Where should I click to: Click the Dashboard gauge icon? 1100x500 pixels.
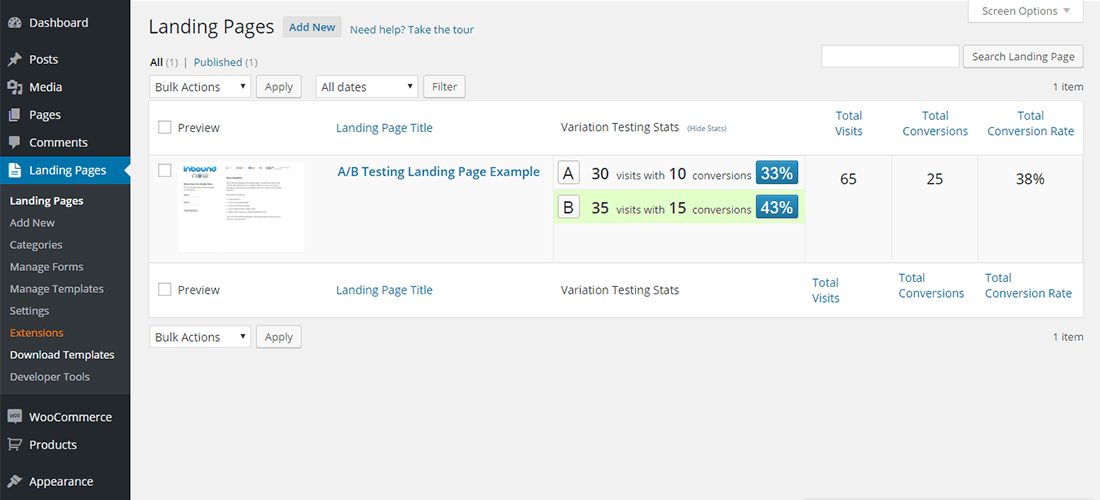15,23
